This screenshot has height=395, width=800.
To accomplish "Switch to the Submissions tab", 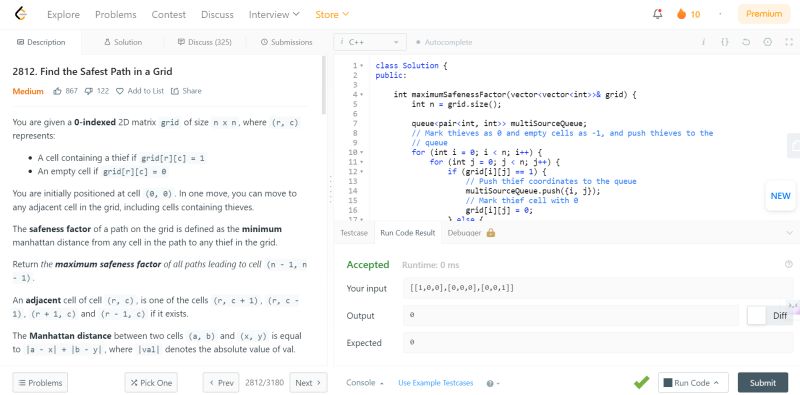I will coord(286,42).
